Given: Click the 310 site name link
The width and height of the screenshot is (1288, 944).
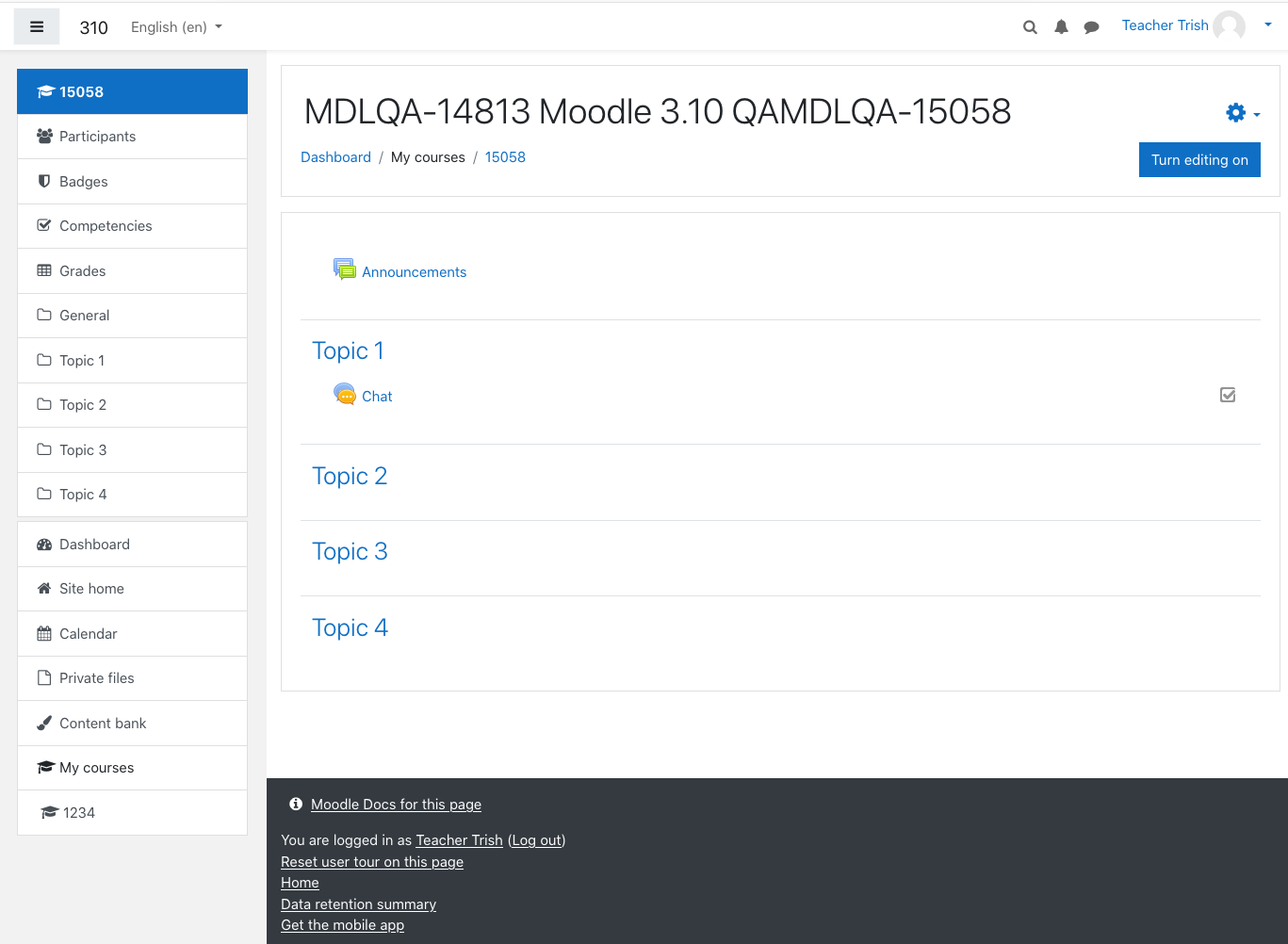Looking at the screenshot, I should 94,27.
